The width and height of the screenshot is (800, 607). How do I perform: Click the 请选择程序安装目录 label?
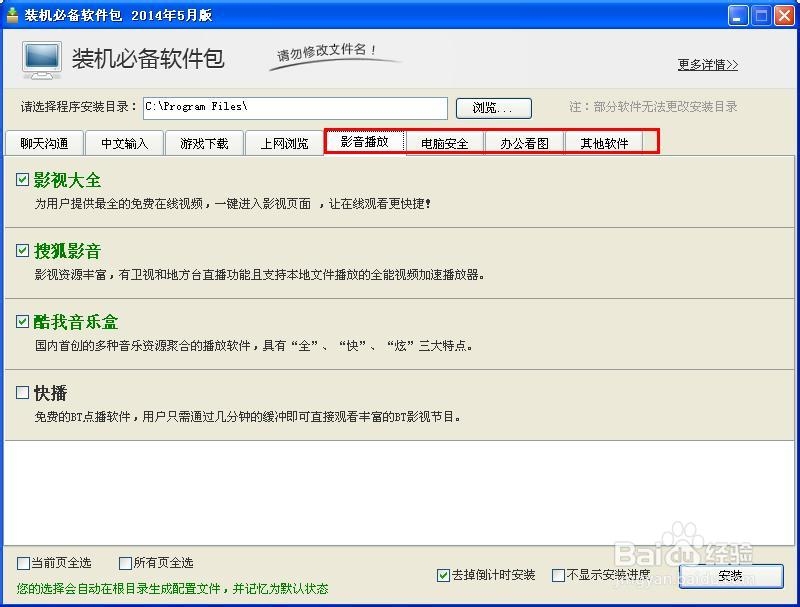(79, 107)
